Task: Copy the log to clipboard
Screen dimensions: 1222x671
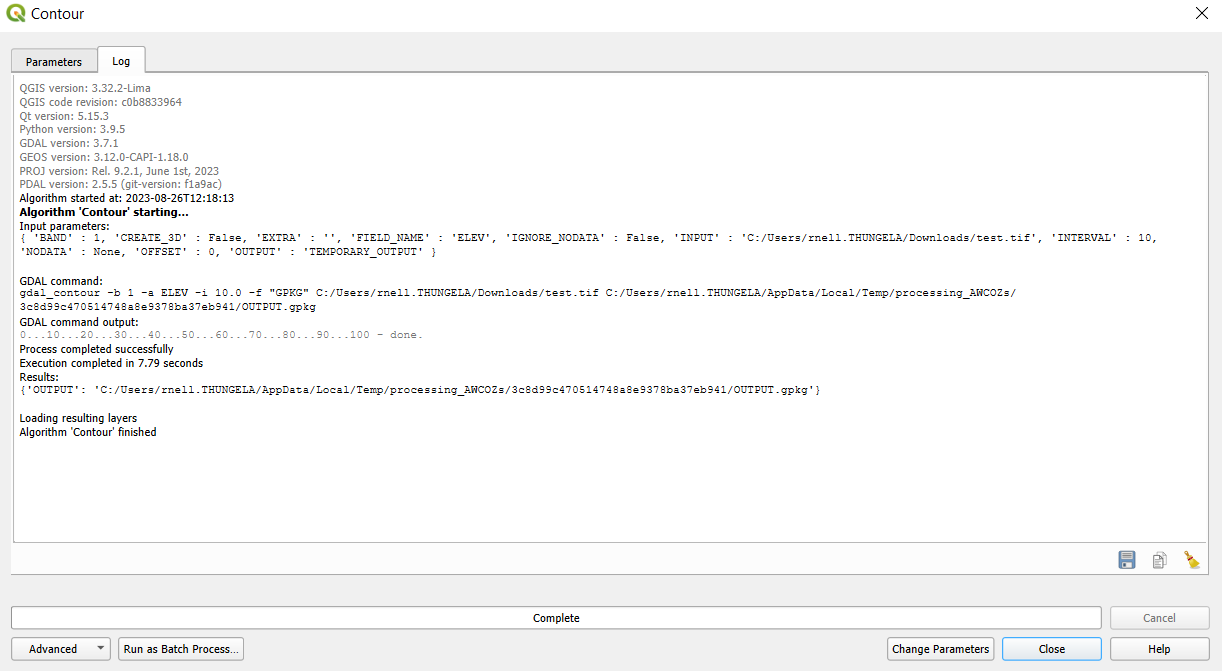Action: (x=1159, y=560)
